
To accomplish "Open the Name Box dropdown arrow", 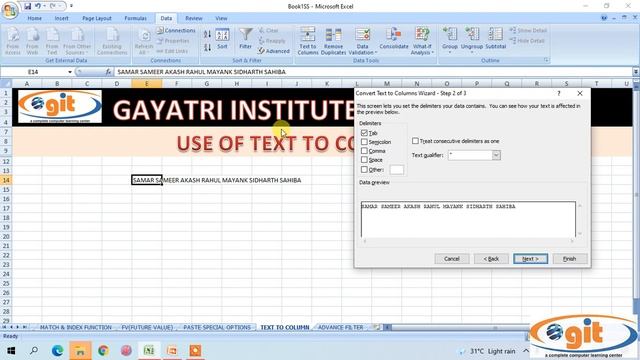I will [70, 72].
